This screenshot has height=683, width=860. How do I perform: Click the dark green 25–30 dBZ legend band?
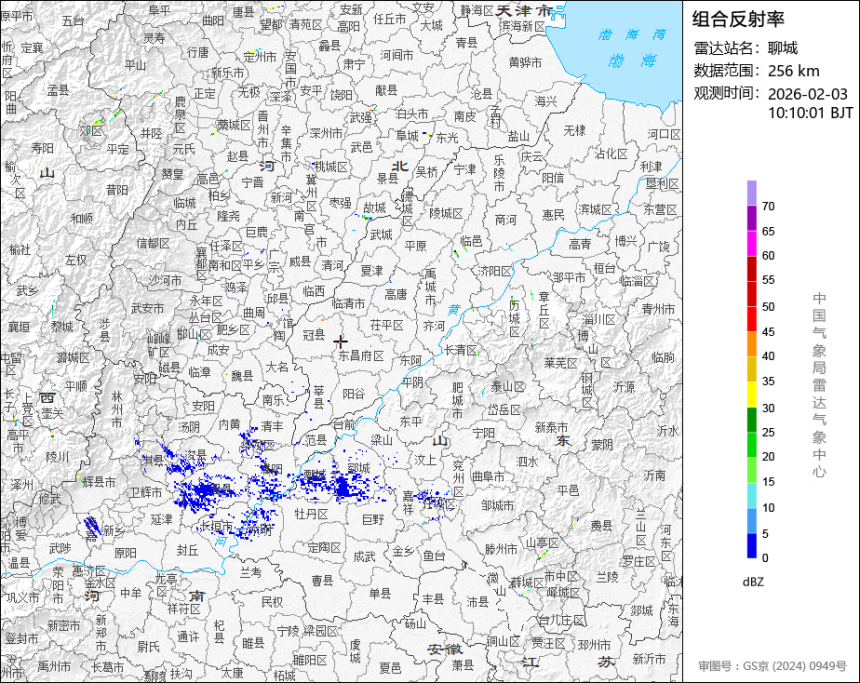pos(751,420)
